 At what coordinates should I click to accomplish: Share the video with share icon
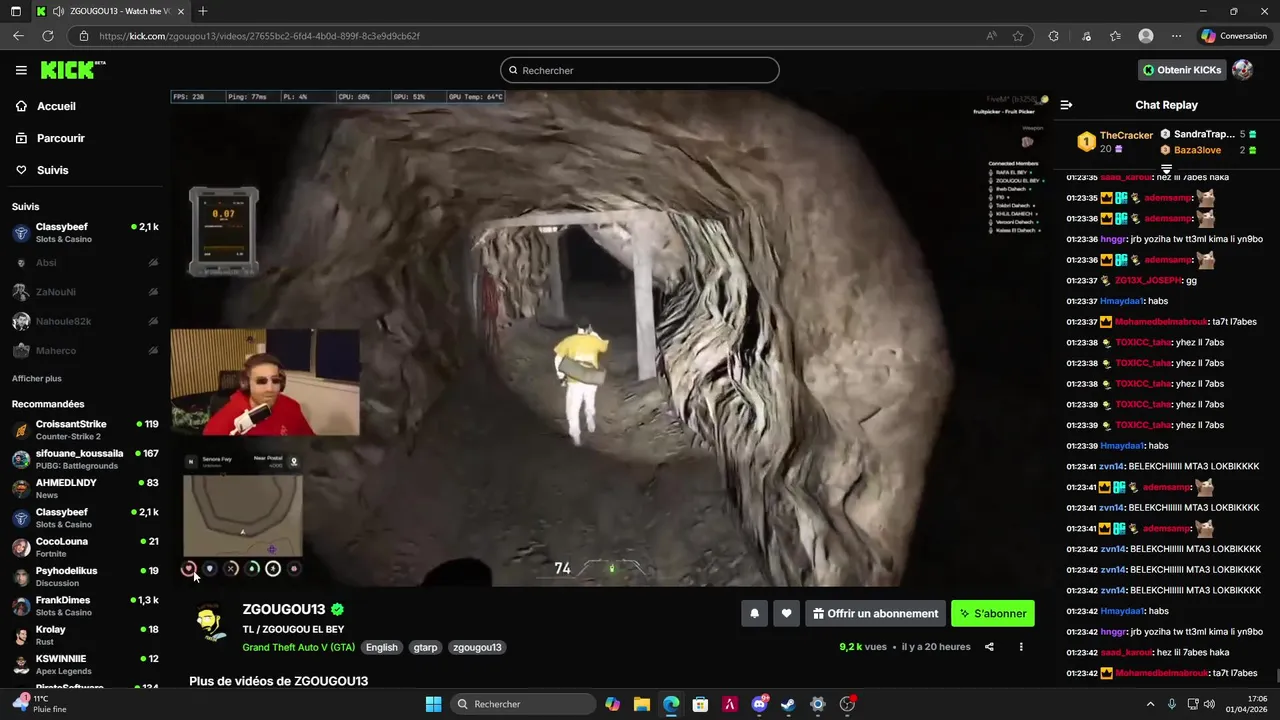click(989, 647)
